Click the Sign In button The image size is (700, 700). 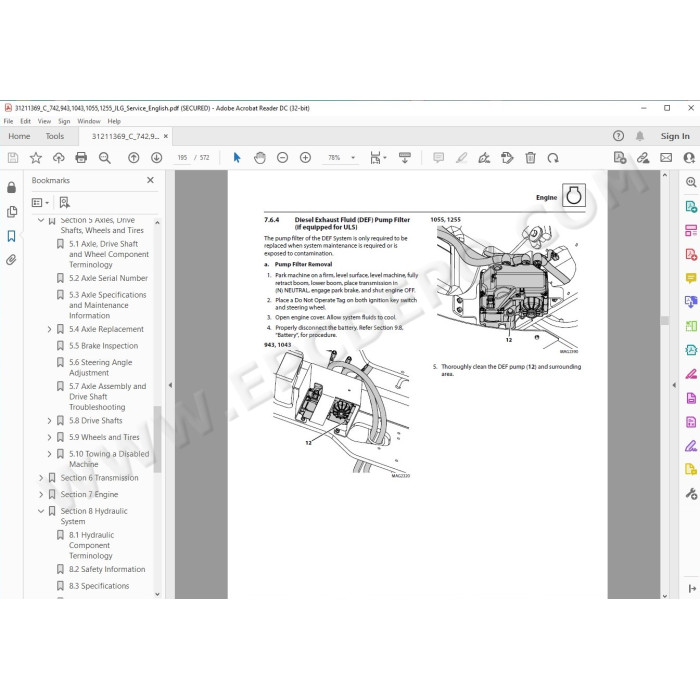[x=675, y=136]
